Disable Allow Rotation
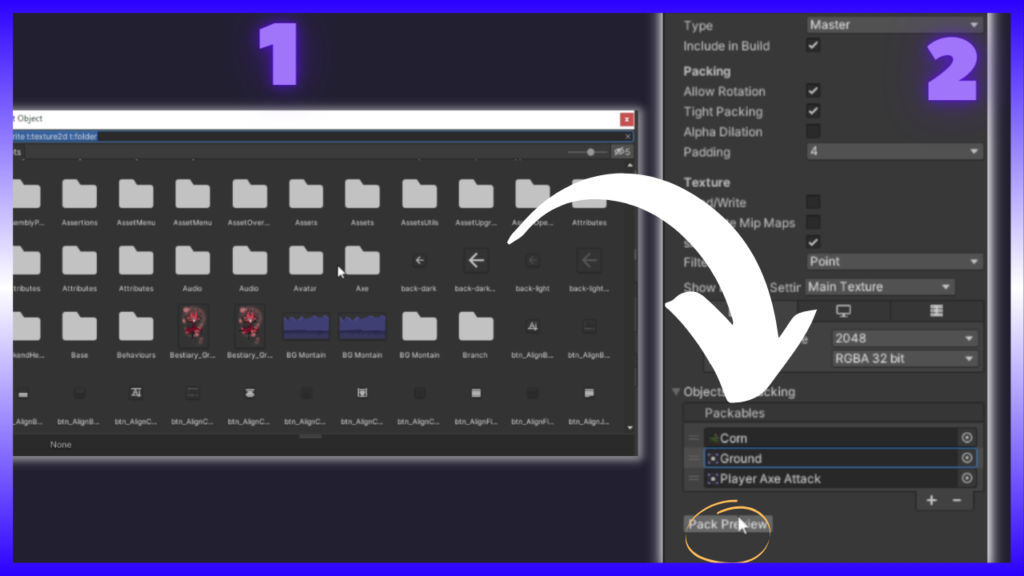 813,91
